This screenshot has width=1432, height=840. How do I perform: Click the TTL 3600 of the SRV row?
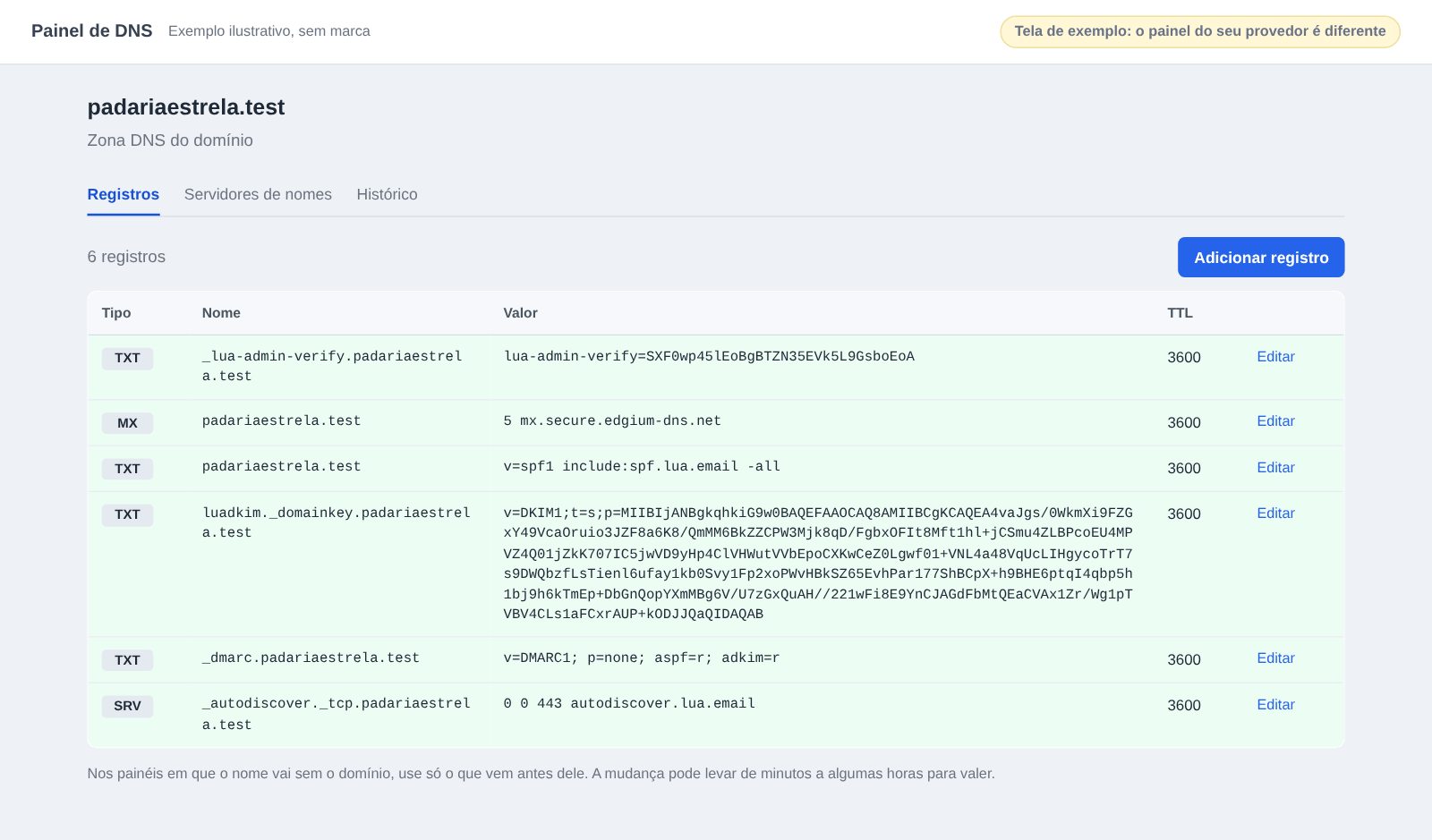click(x=1184, y=706)
